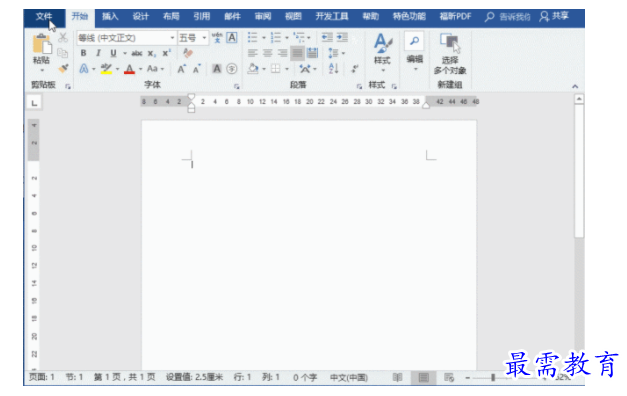The width and height of the screenshot is (627, 396).
Task: Click the bullet list icon
Action: tap(252, 38)
